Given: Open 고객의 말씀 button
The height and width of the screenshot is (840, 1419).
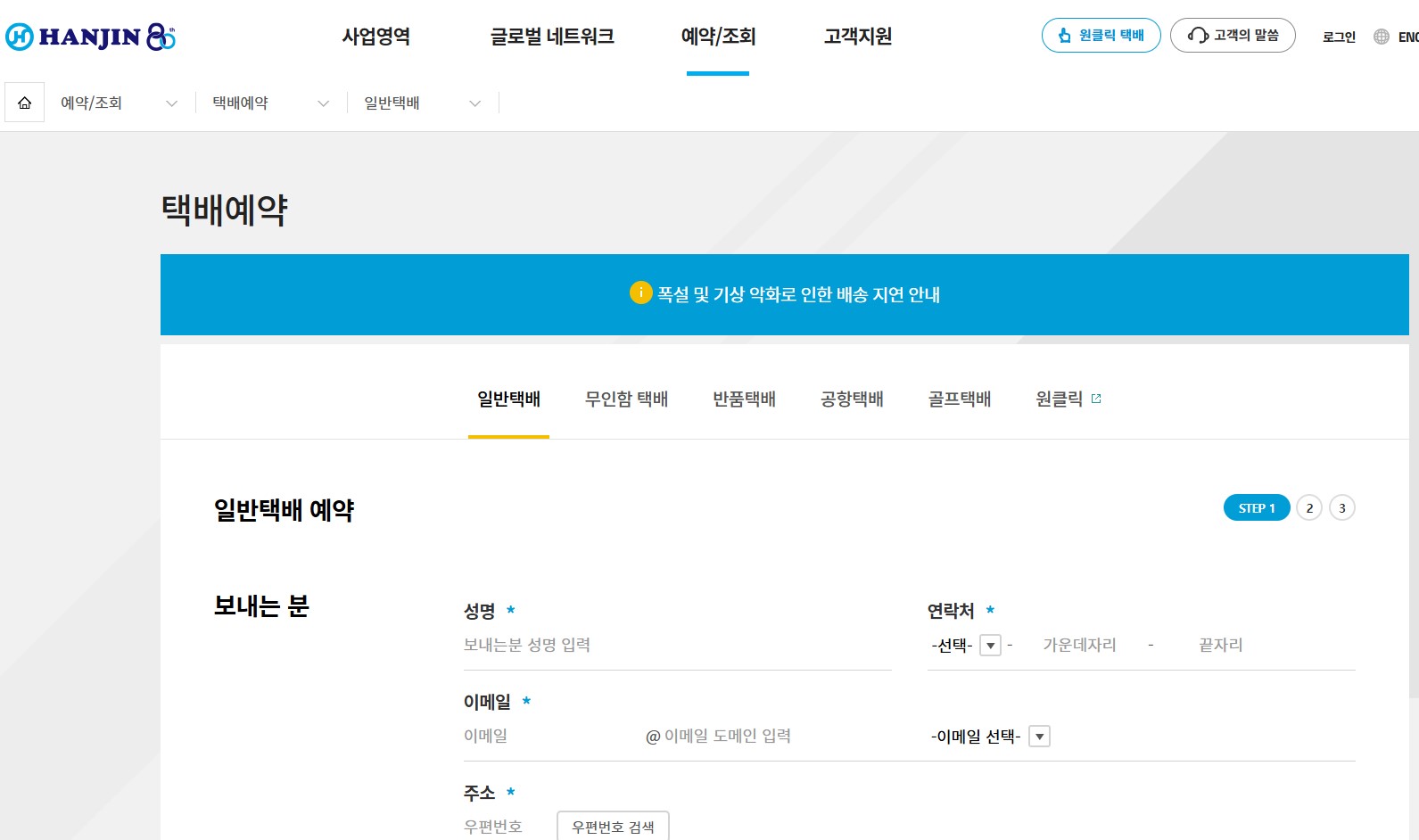Looking at the screenshot, I should [x=1233, y=36].
